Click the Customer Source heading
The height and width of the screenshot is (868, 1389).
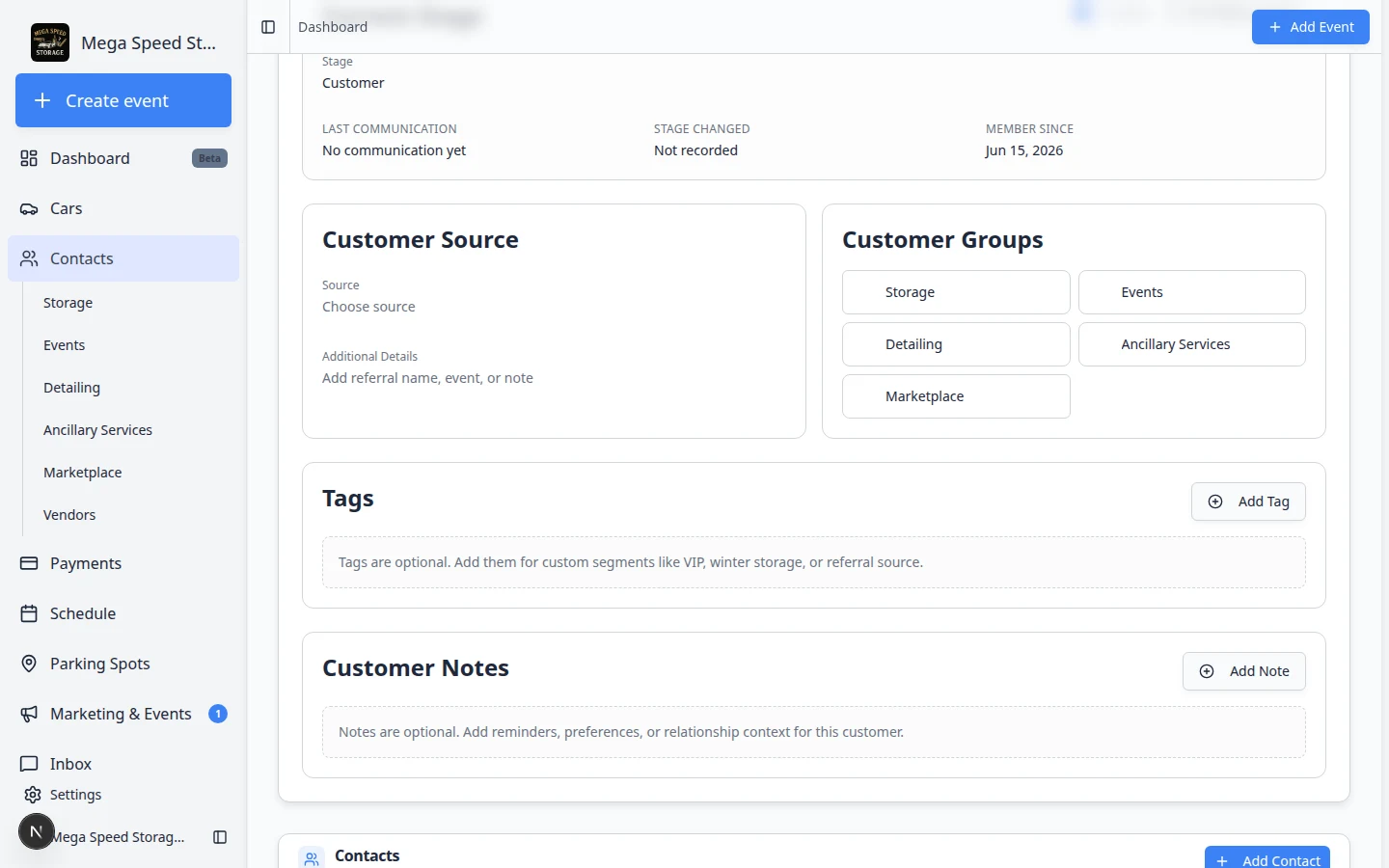(421, 239)
